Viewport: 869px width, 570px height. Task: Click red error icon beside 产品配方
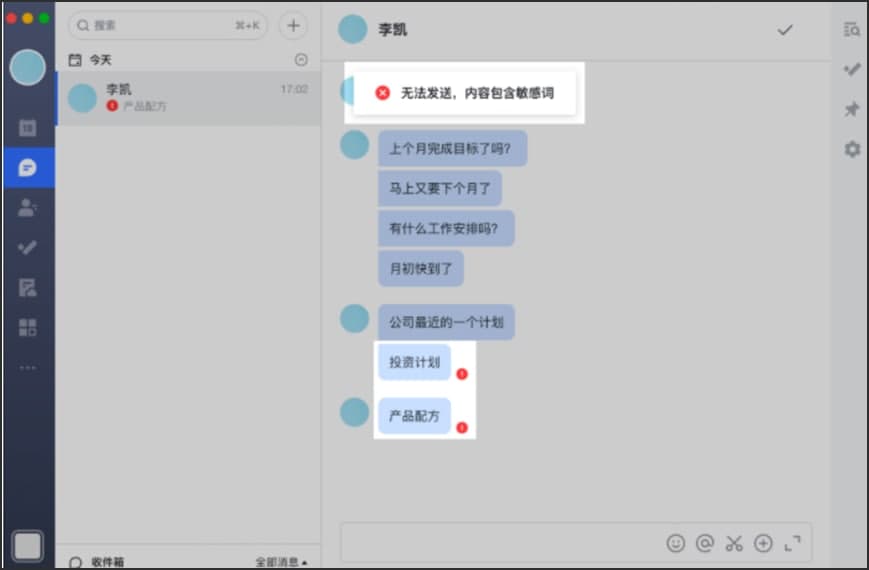462,428
